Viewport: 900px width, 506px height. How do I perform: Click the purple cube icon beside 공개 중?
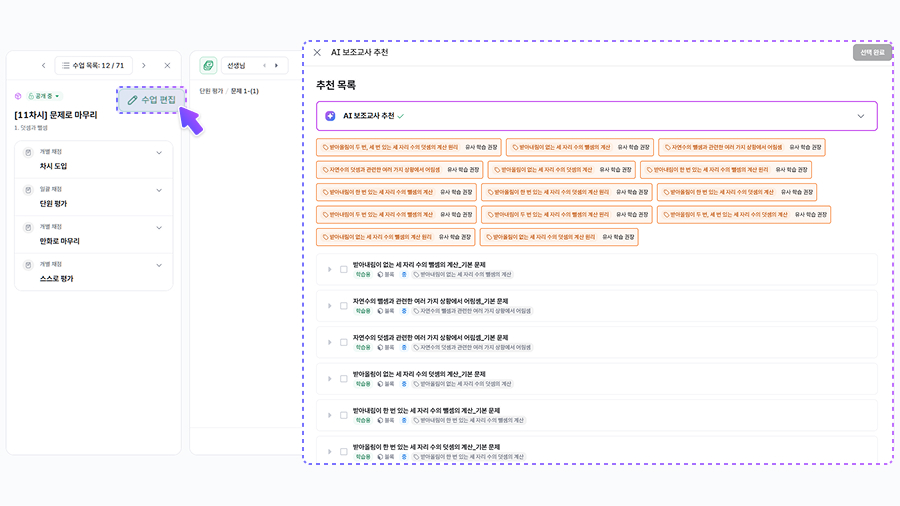[18, 96]
